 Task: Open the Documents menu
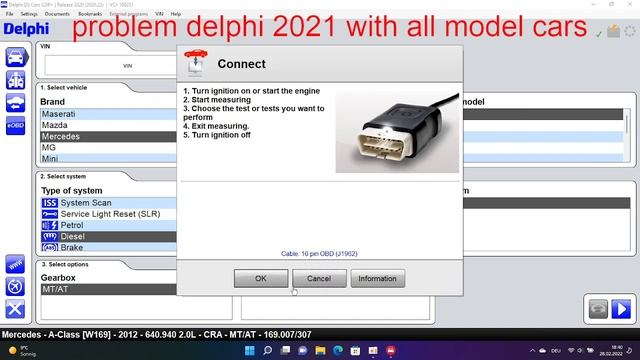point(57,14)
